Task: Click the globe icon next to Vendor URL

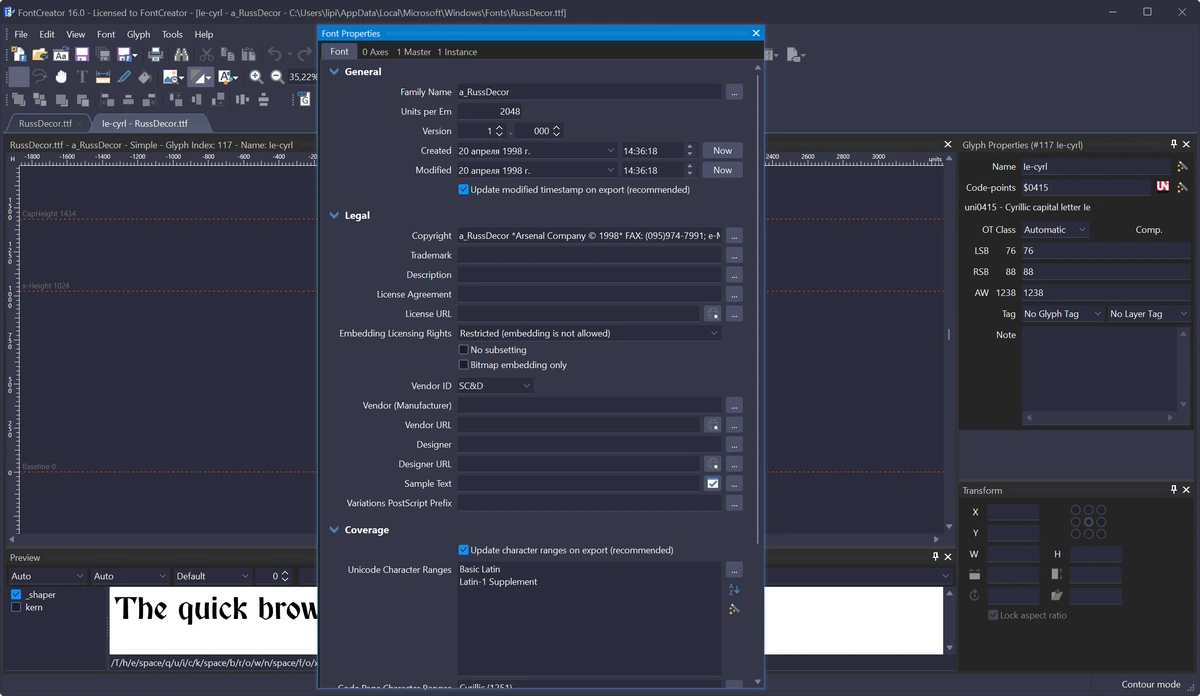Action: (712, 425)
